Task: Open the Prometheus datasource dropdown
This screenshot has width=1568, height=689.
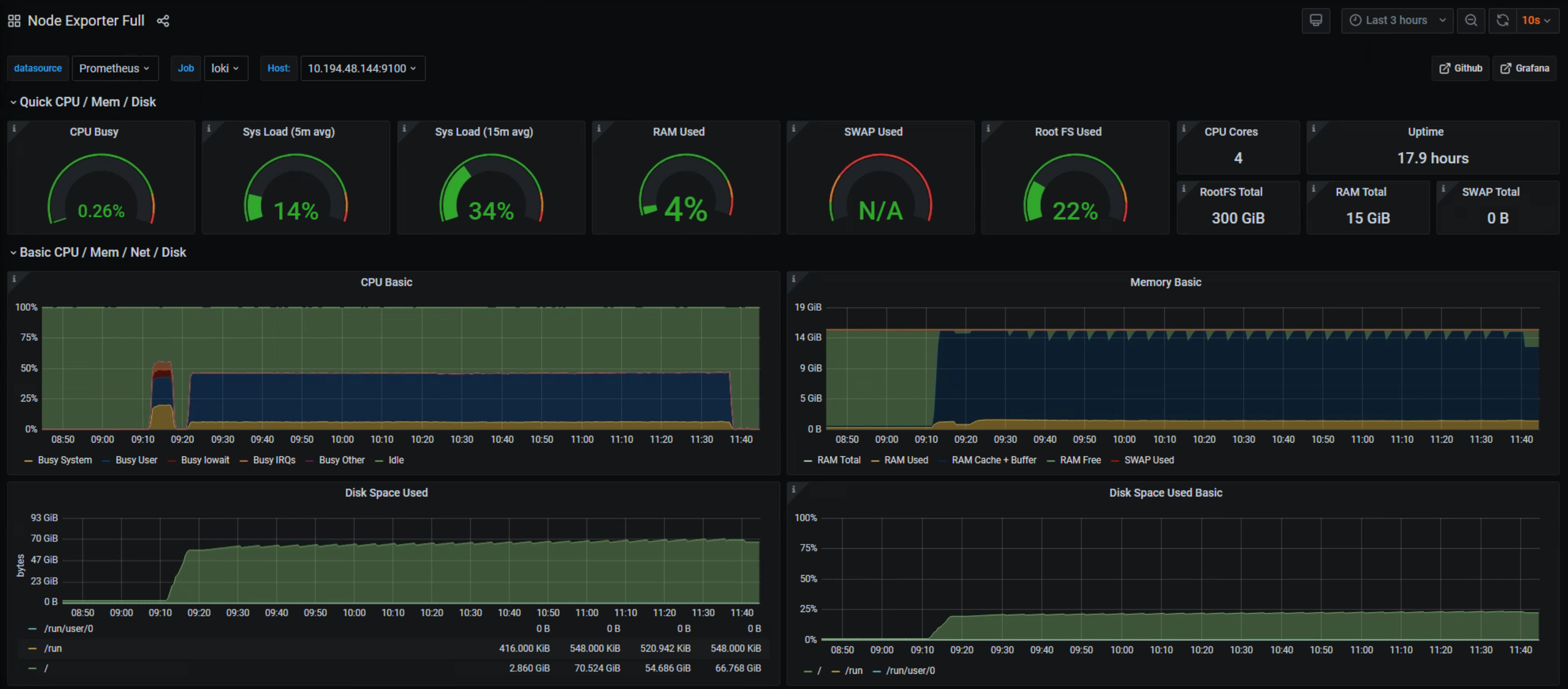Action: point(114,68)
